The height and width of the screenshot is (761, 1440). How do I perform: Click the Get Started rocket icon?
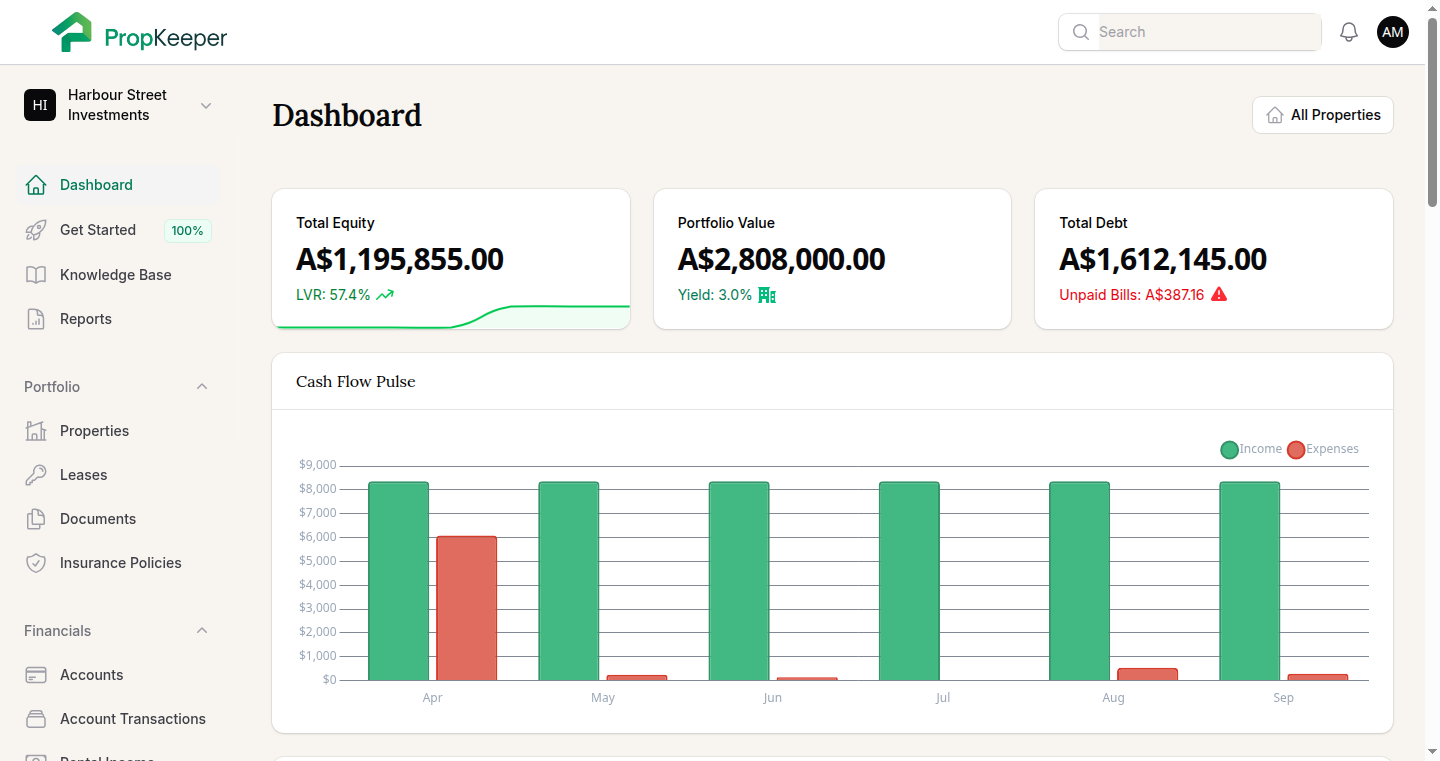point(36,230)
